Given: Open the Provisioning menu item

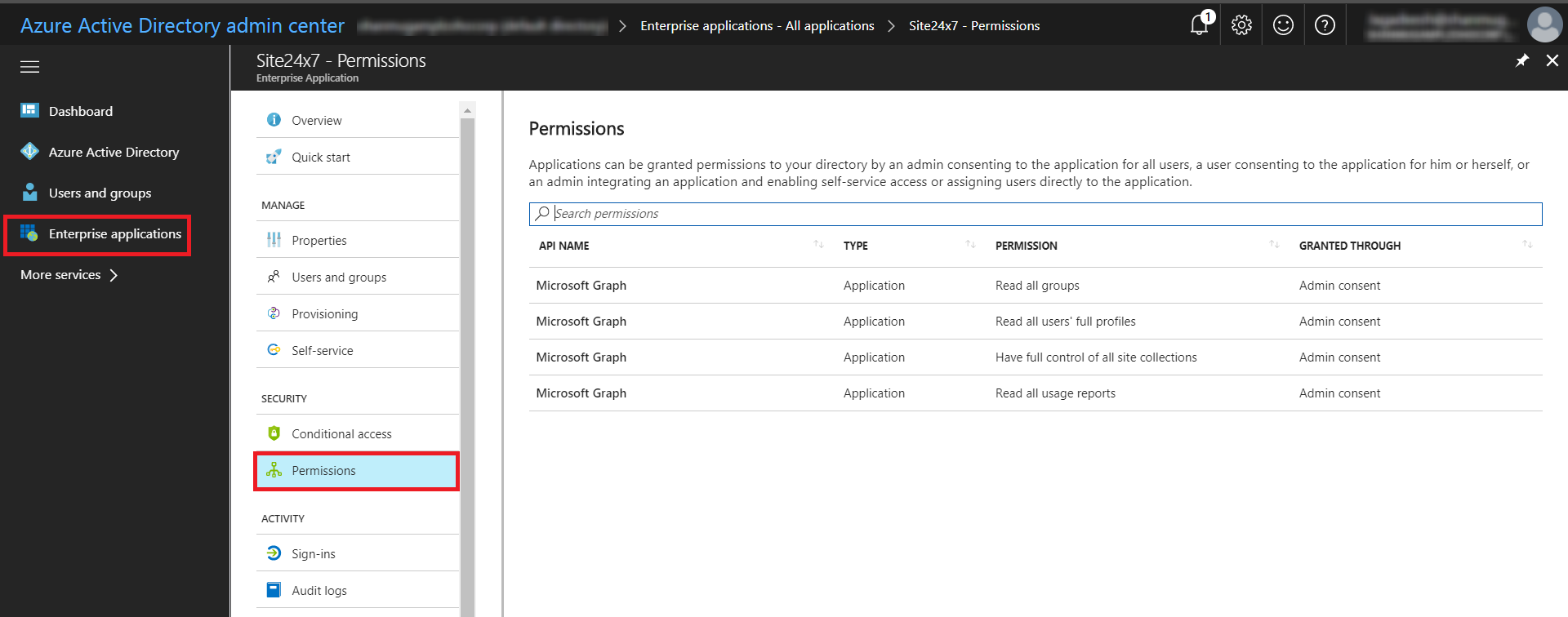Looking at the screenshot, I should (x=324, y=314).
